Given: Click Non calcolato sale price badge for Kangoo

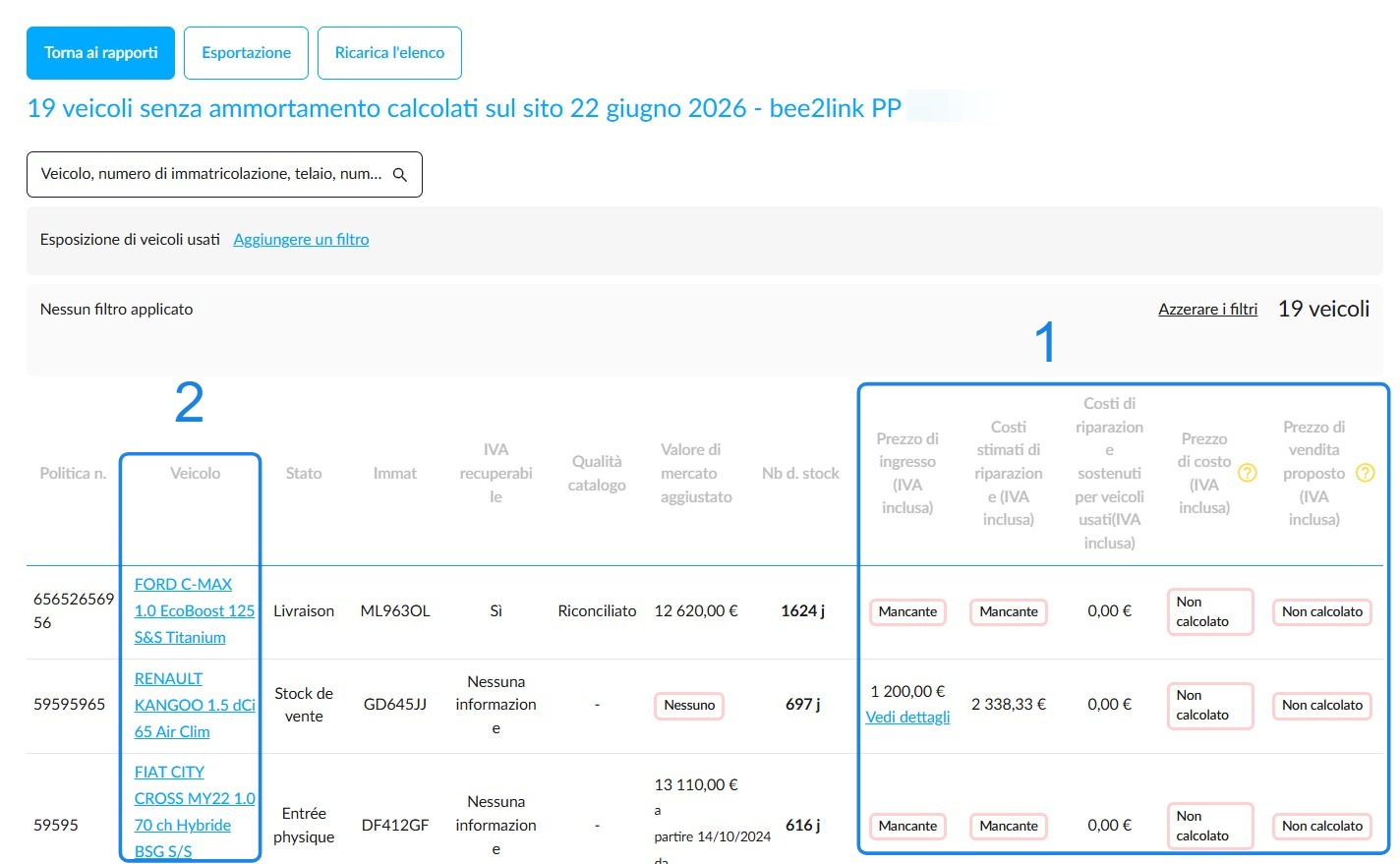Looking at the screenshot, I should click(1322, 705).
